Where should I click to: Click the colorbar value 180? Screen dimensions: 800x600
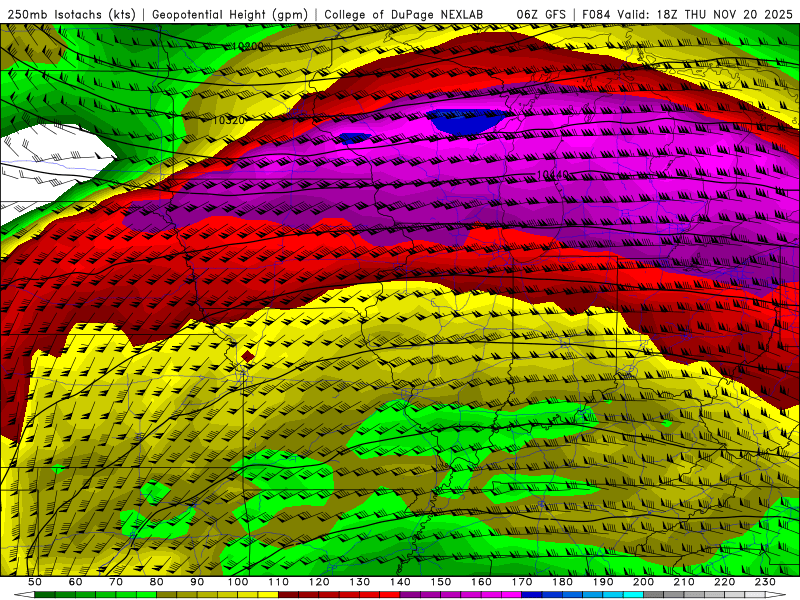[562, 582]
